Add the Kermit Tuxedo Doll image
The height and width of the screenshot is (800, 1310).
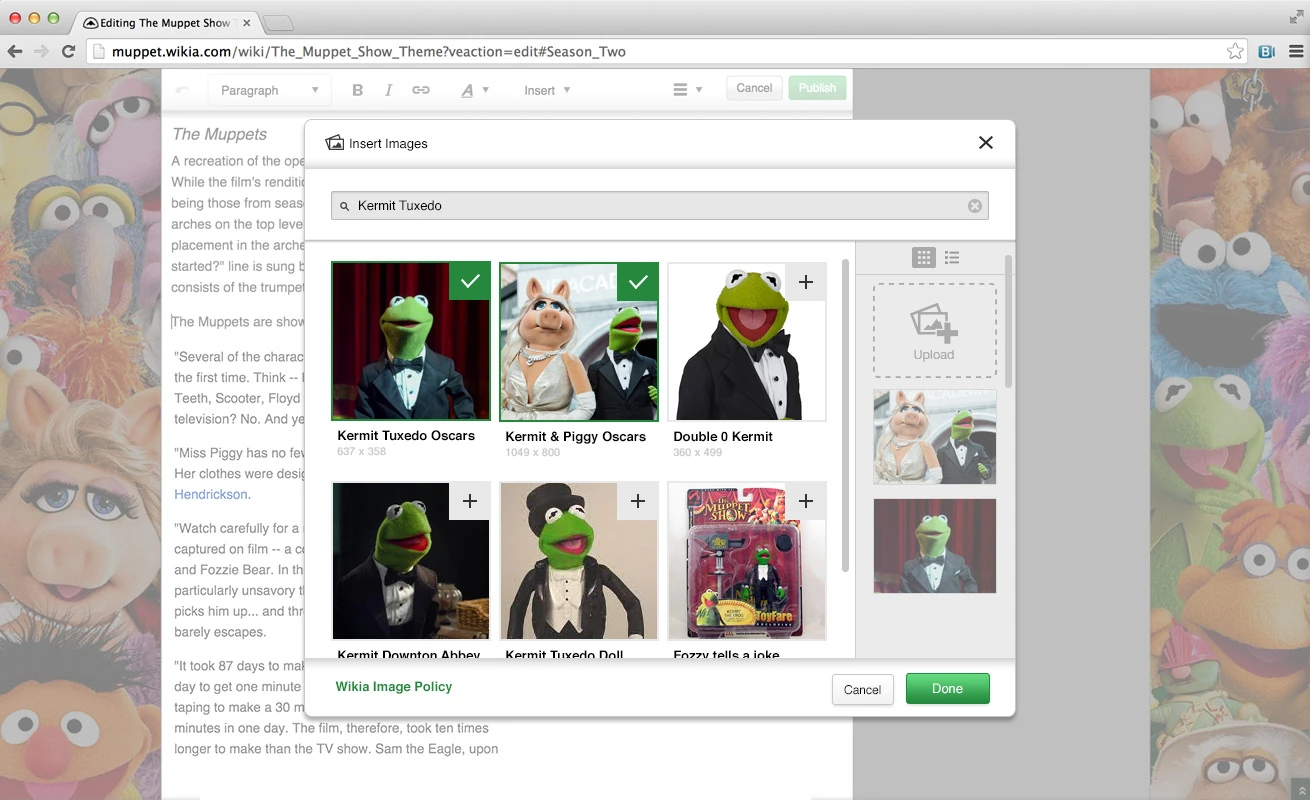[x=638, y=501]
